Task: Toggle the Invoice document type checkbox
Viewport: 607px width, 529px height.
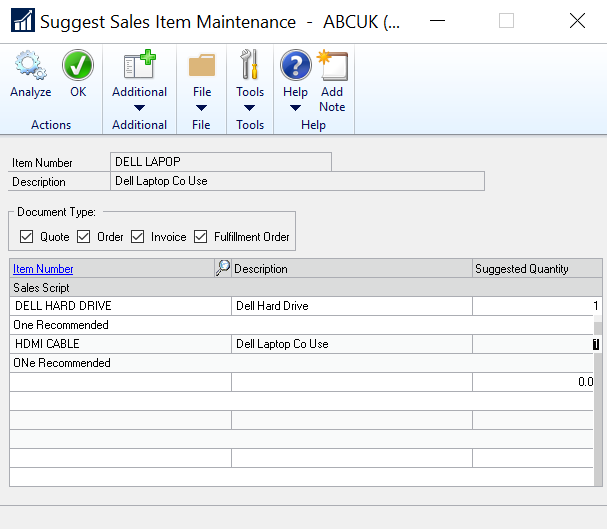Action: (137, 236)
